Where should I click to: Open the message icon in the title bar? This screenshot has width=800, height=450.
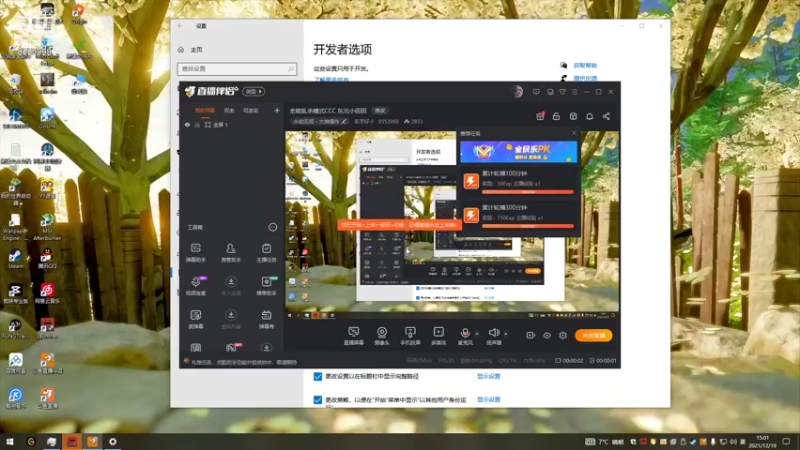[x=536, y=92]
